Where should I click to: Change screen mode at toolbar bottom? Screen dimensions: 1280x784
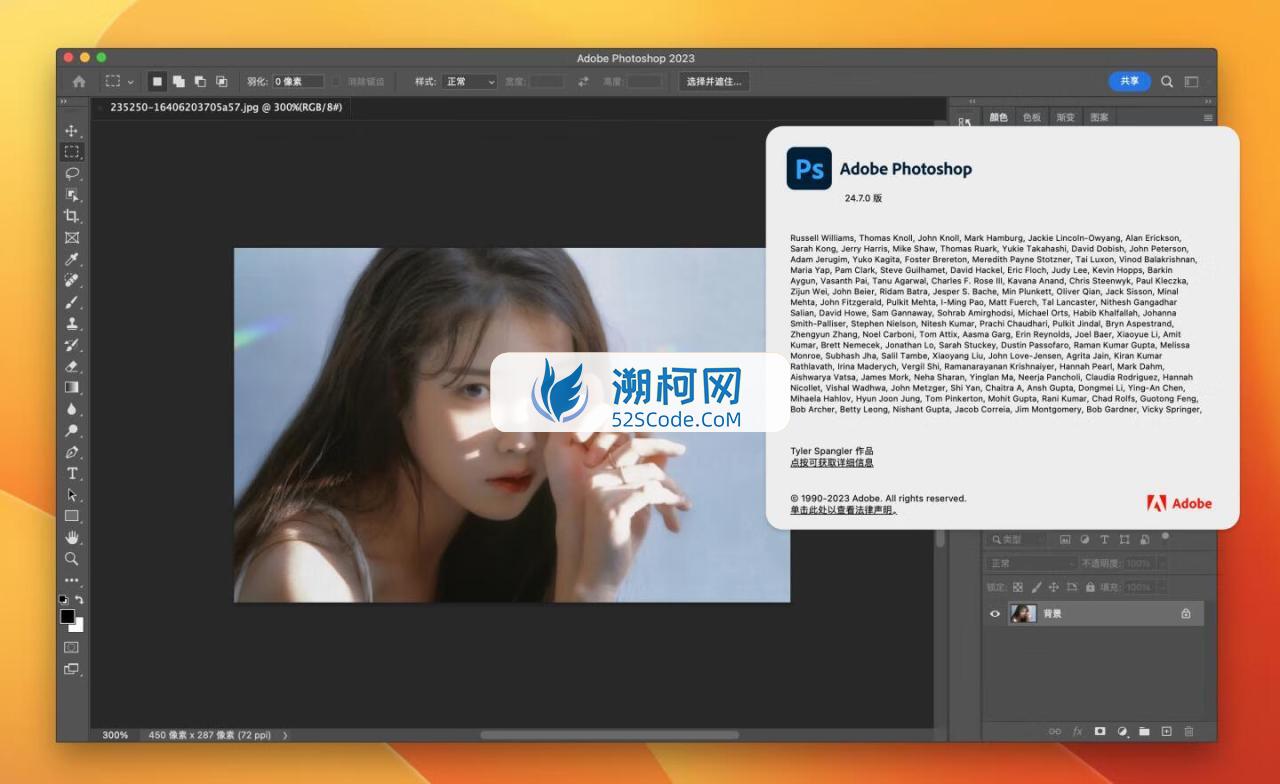[71, 669]
